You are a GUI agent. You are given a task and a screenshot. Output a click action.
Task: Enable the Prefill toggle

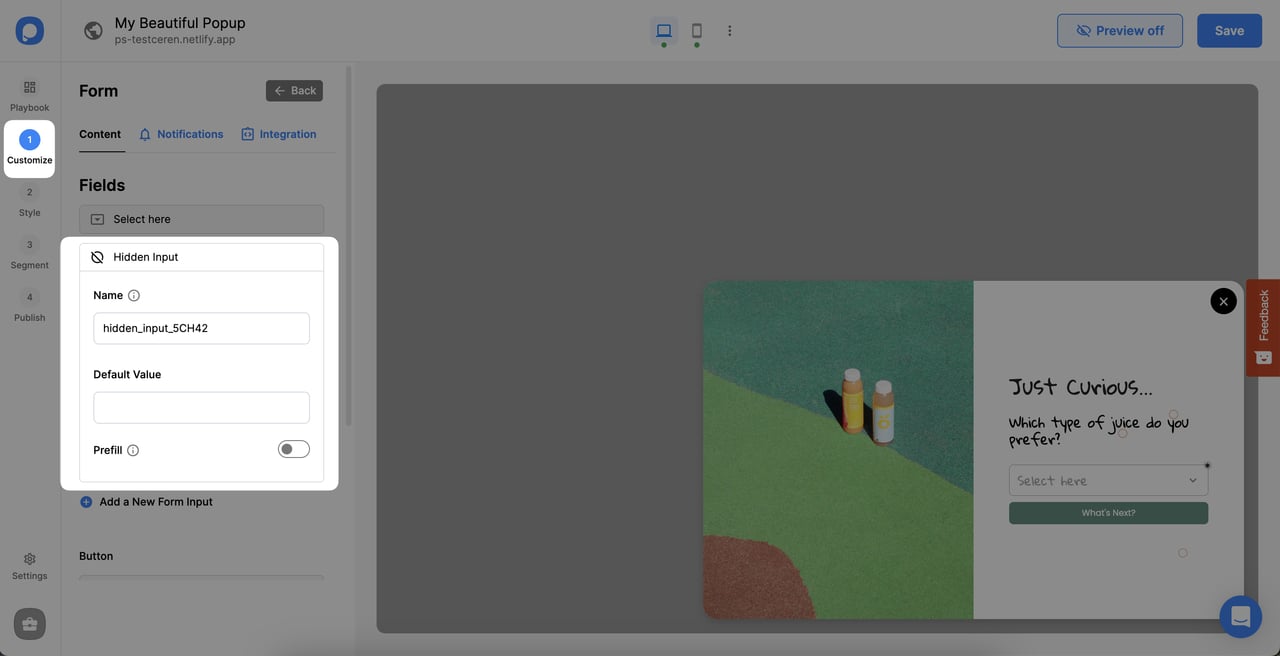click(293, 448)
